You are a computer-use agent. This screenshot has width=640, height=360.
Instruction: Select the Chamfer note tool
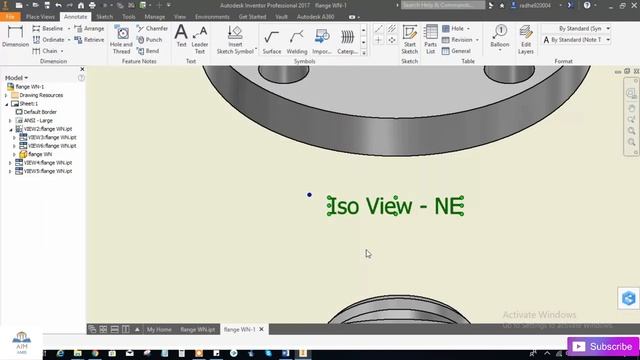tap(152, 29)
